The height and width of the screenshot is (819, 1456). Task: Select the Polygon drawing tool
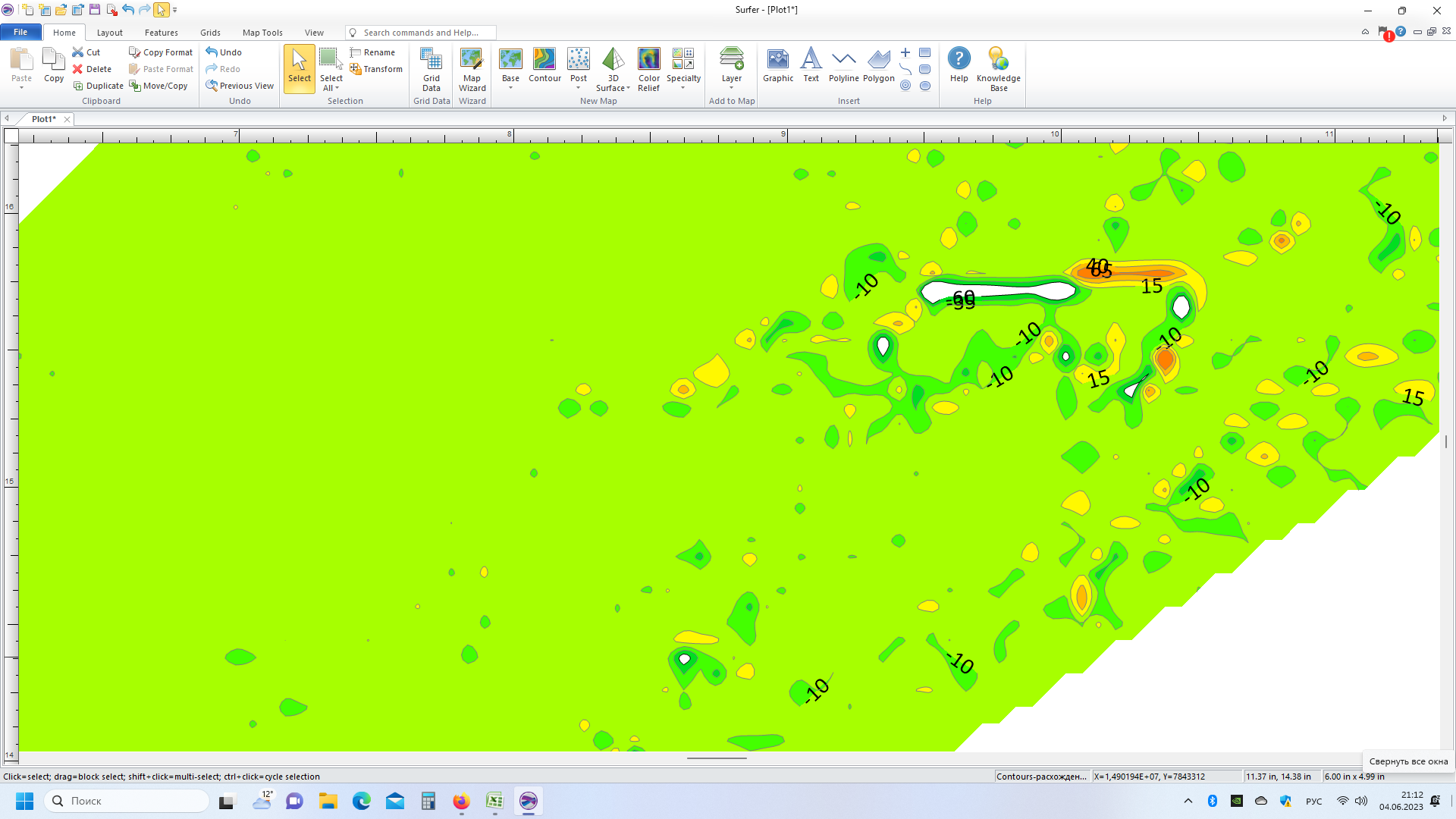click(x=879, y=65)
